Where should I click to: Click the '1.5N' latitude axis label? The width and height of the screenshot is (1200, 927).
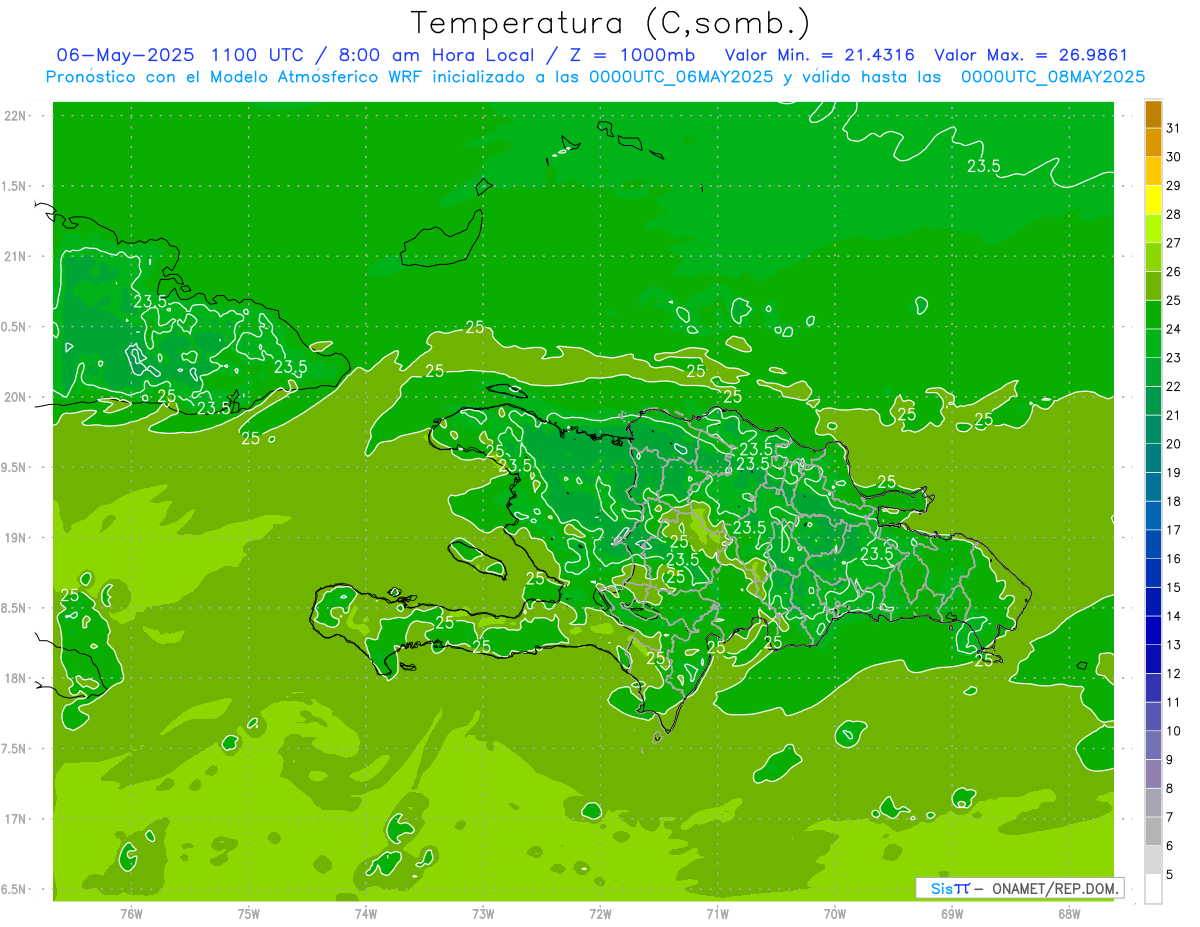point(15,186)
